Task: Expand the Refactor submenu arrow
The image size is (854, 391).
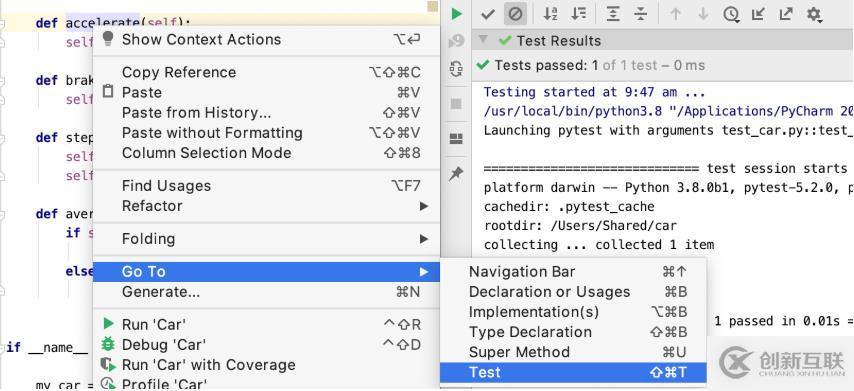Action: 424,206
